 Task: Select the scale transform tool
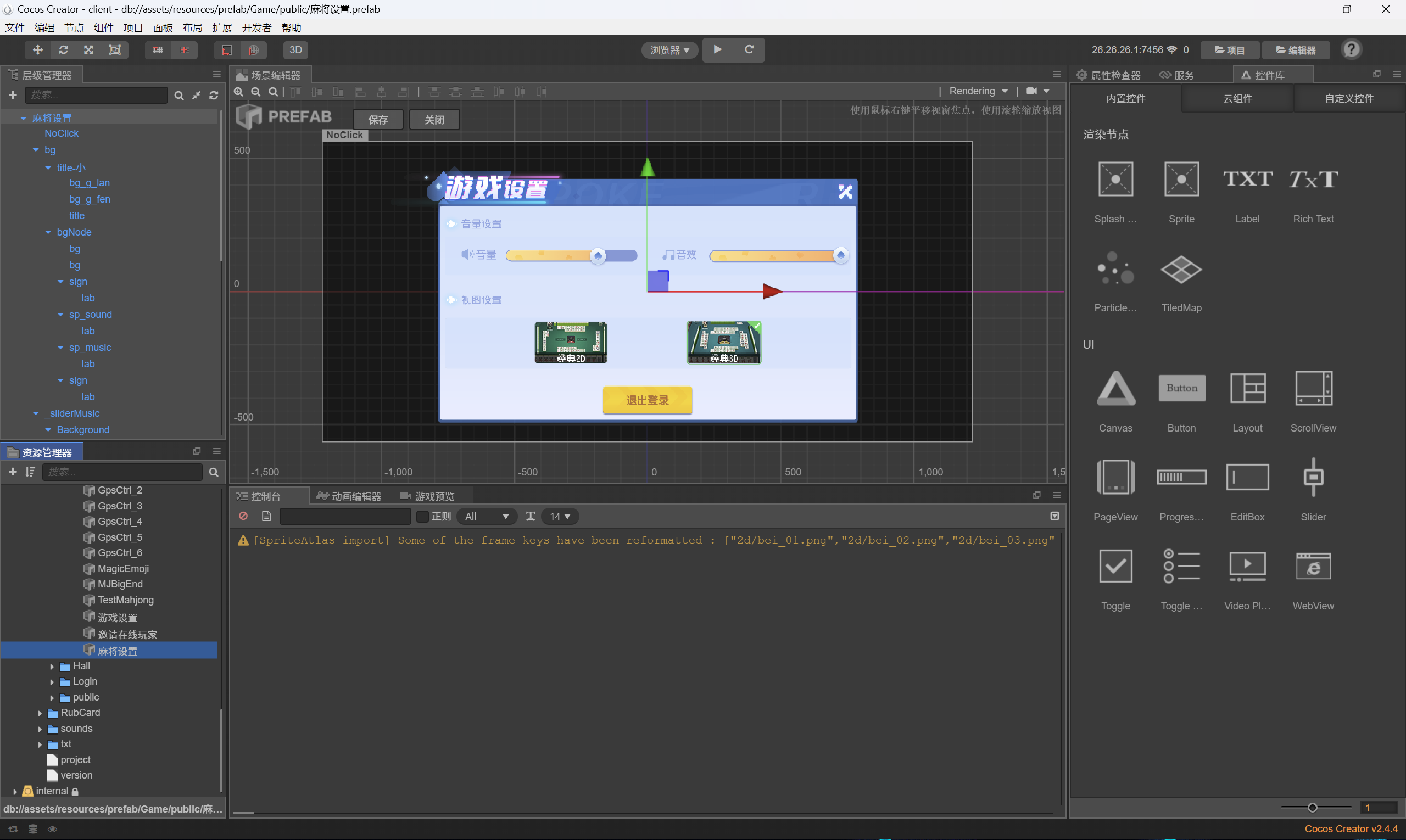(x=89, y=50)
